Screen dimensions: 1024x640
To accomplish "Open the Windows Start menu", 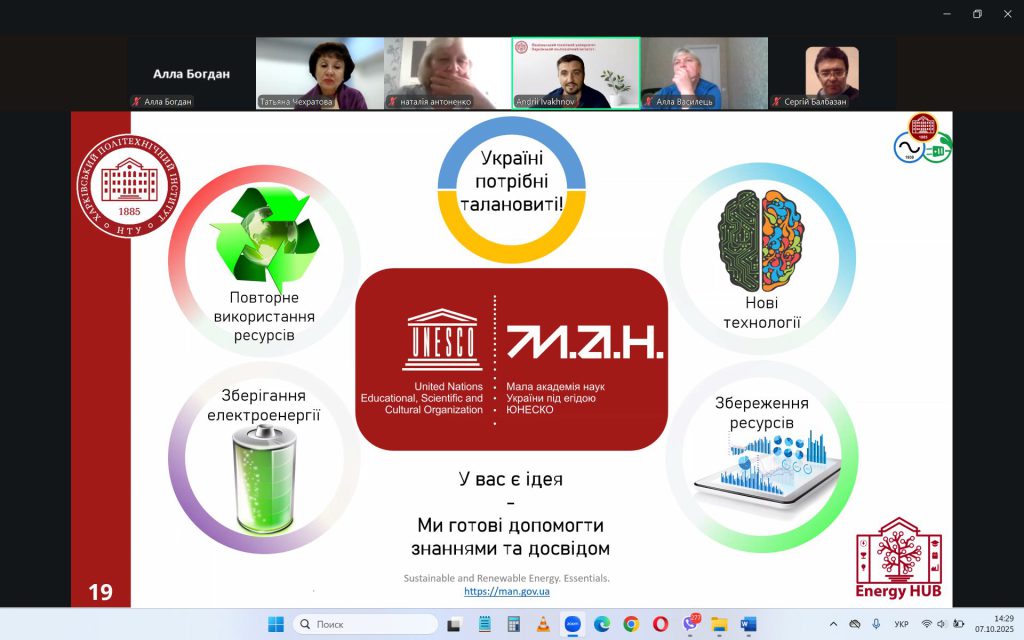I will 276,624.
